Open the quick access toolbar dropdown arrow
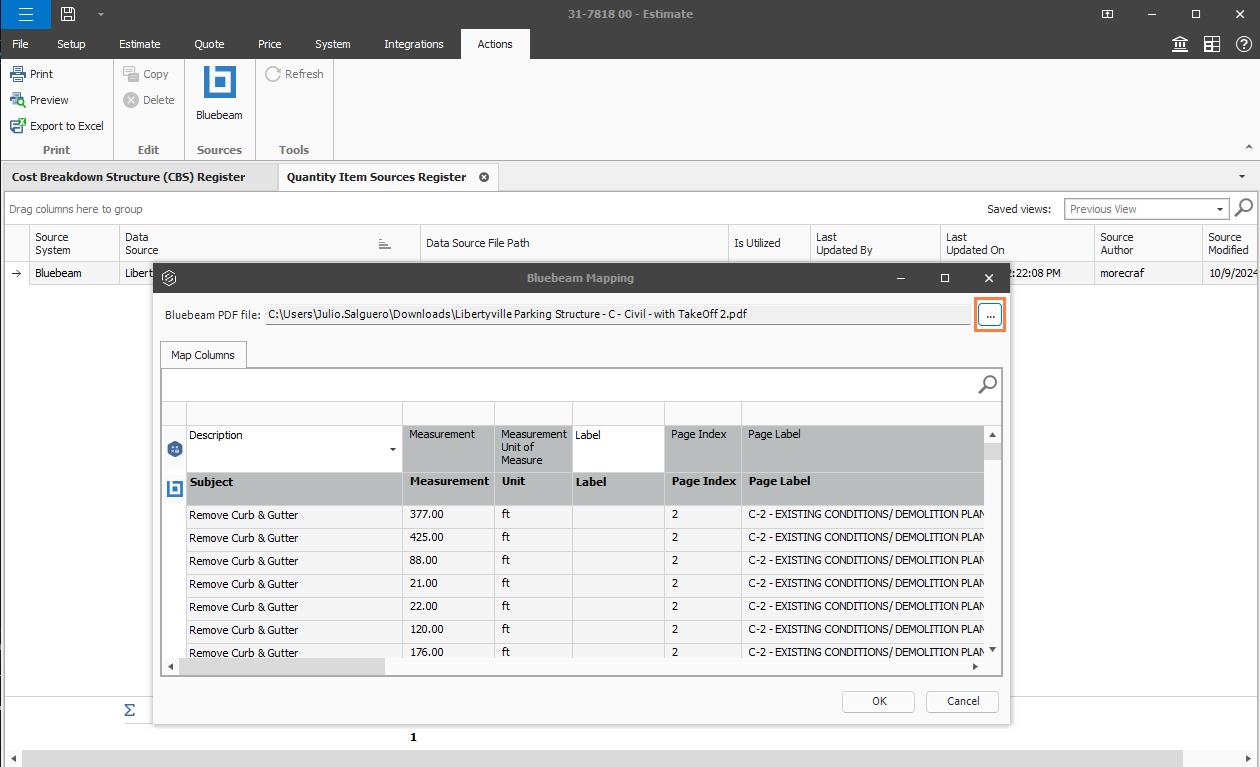Screen dimensions: 1260x767 100,14
